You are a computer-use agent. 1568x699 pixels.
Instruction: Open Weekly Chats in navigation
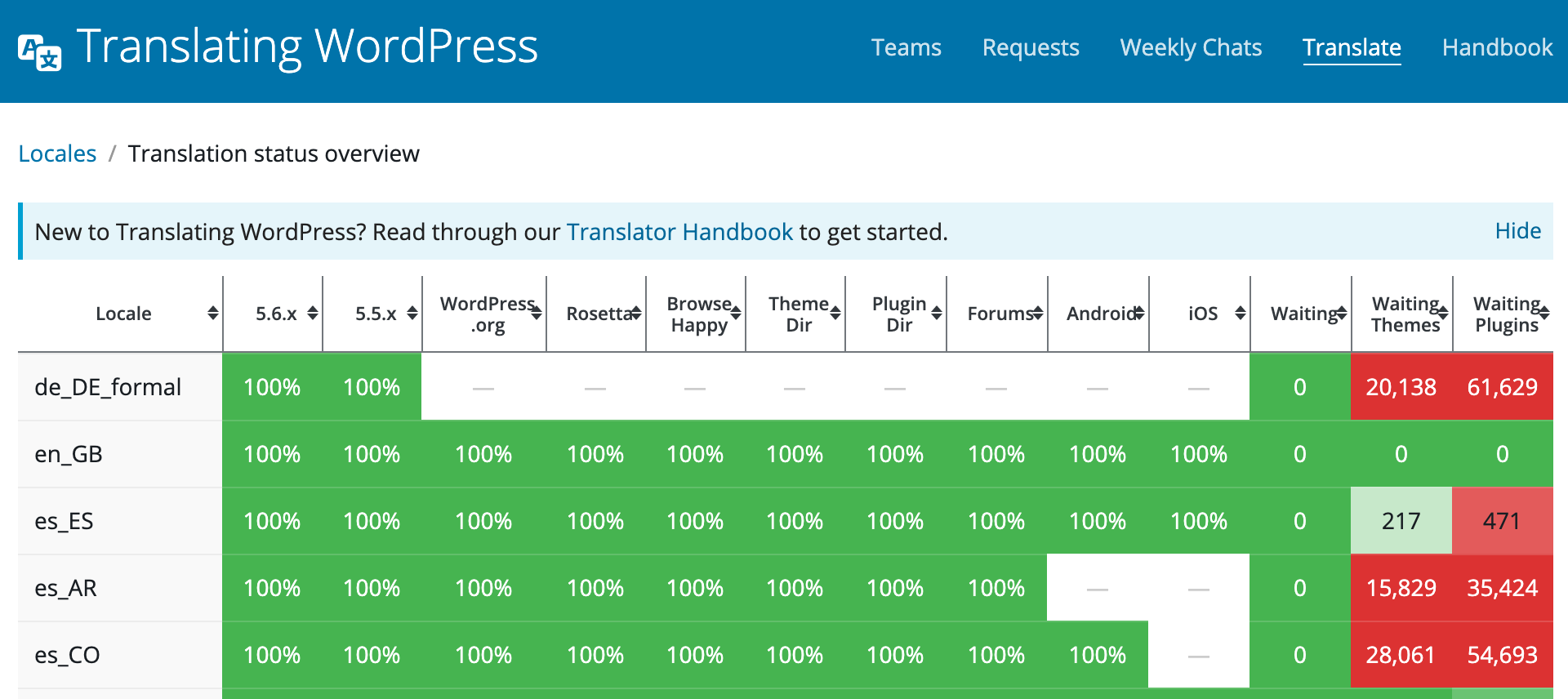[1190, 47]
